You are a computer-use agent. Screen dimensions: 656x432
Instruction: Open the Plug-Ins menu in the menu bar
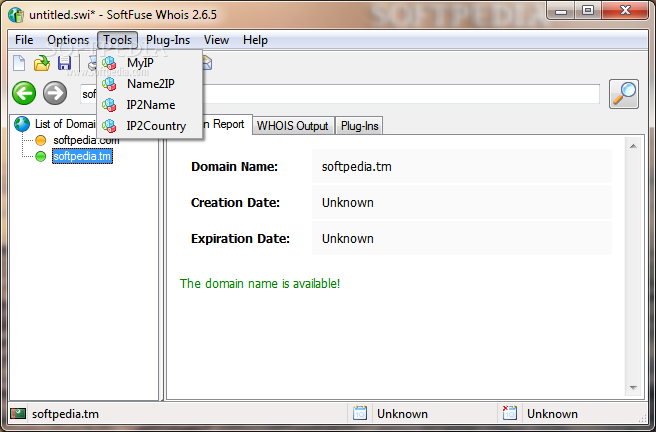coord(168,40)
